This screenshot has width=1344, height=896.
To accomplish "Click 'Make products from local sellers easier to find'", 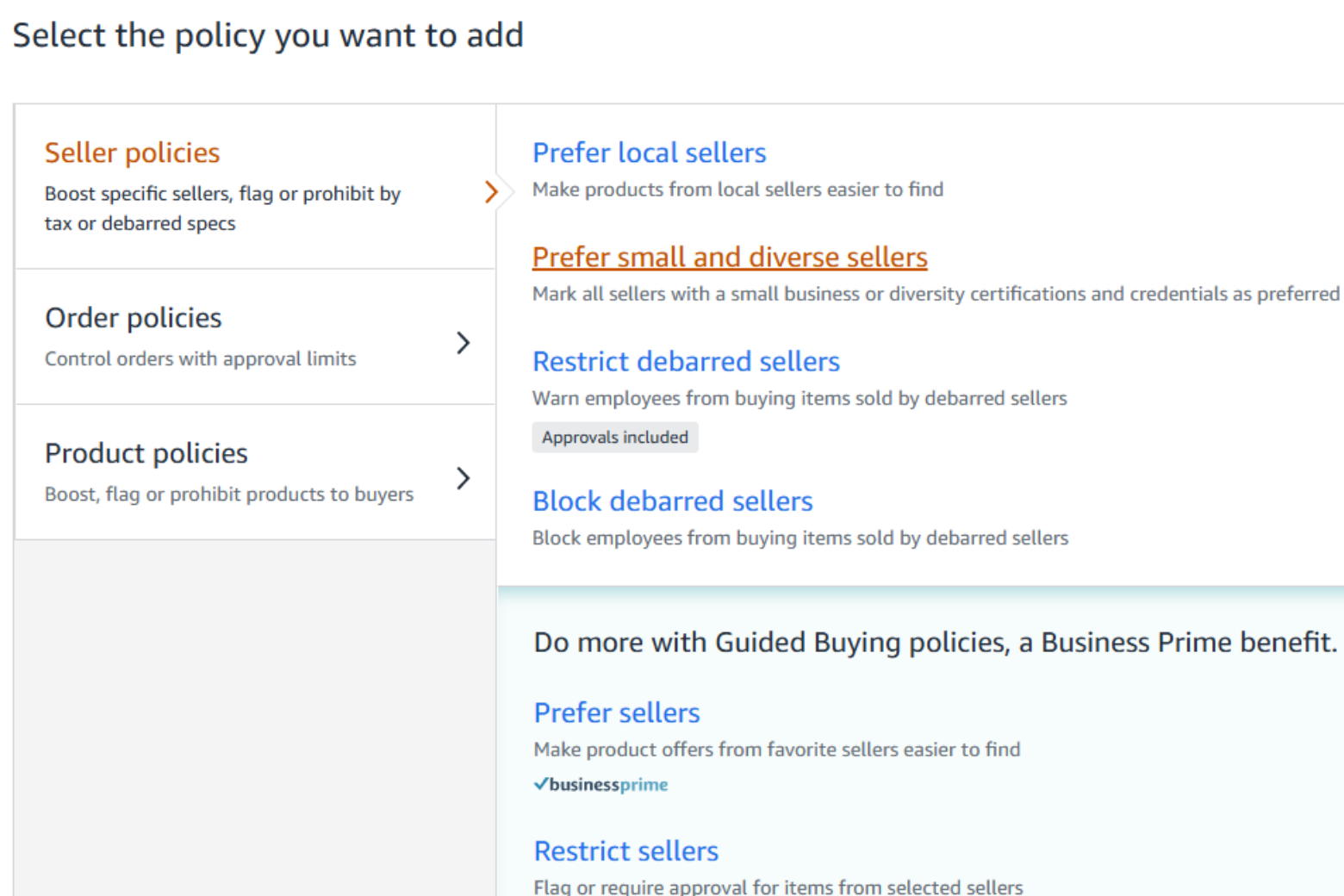I will pos(737,190).
